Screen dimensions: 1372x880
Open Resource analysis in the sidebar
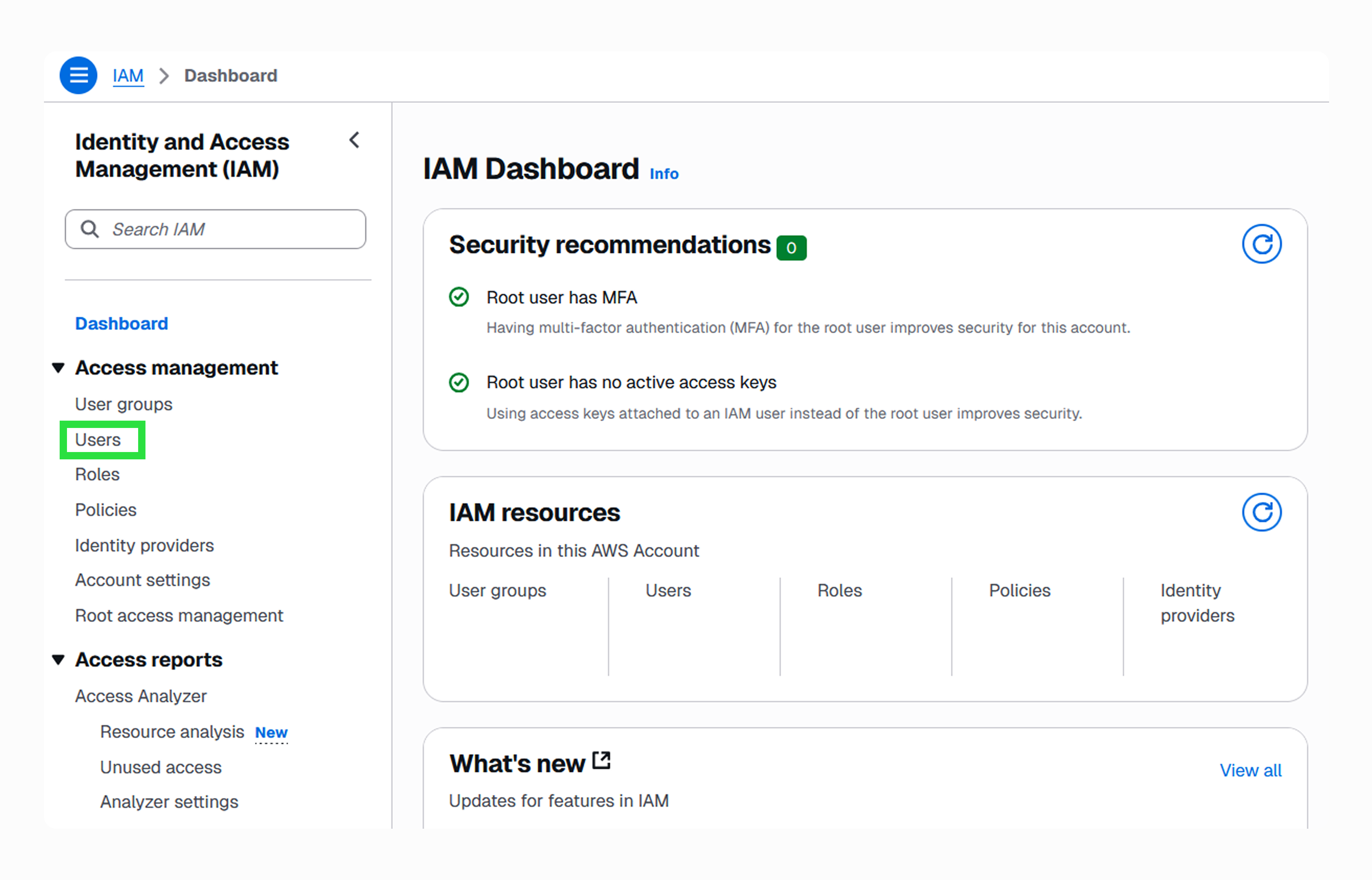tap(172, 731)
